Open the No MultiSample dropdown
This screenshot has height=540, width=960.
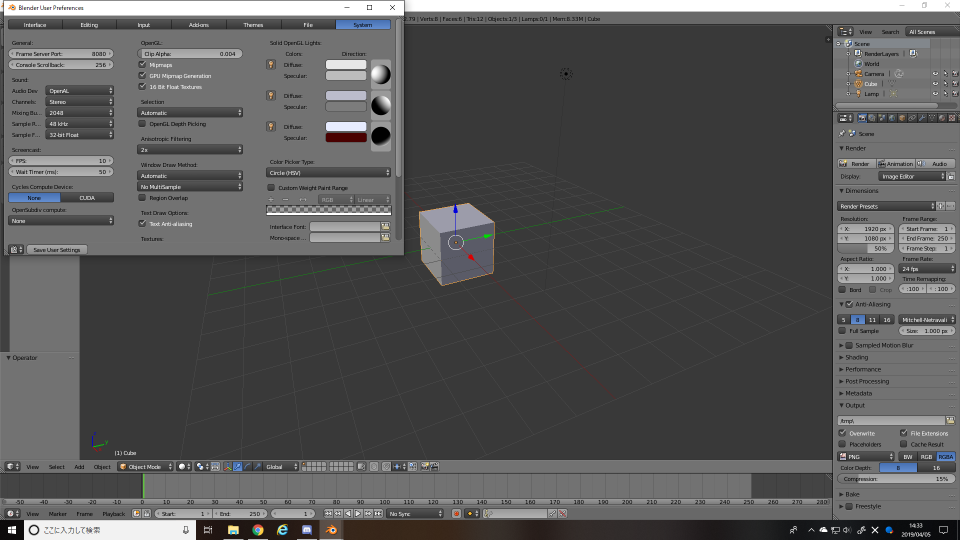[190, 187]
